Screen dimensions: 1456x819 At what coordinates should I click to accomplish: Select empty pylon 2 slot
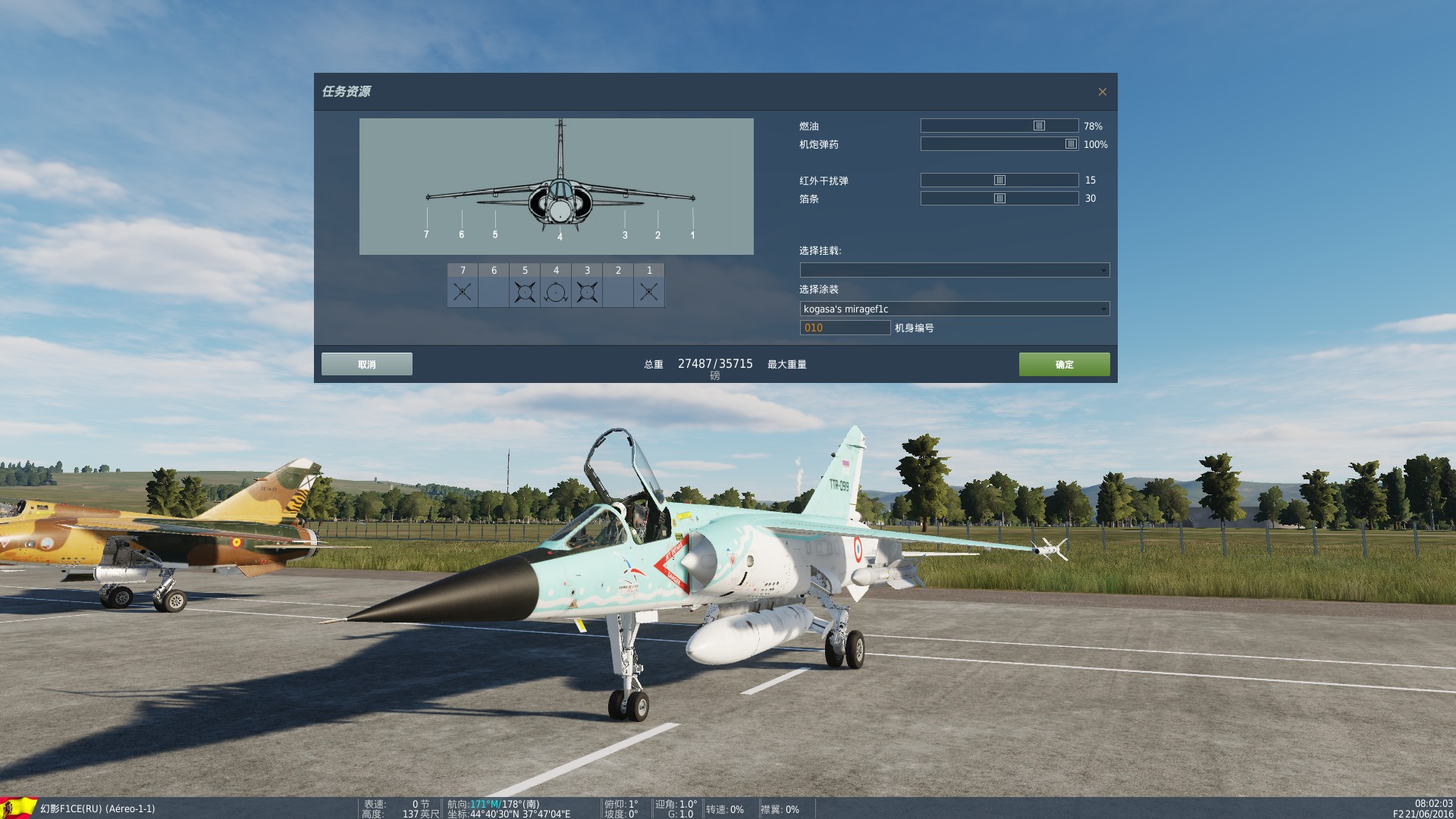pos(618,292)
